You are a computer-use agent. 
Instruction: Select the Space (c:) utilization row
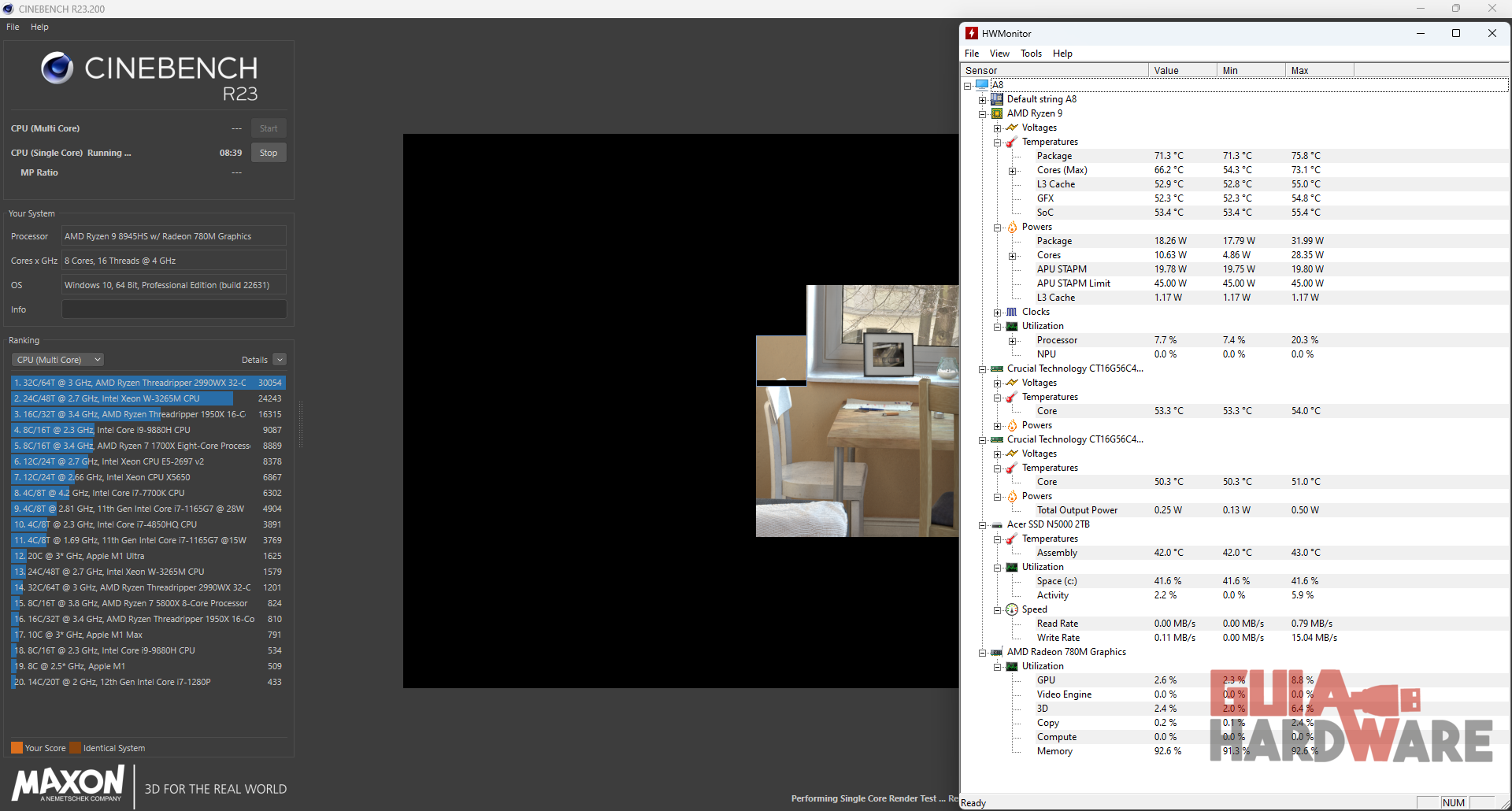(1235, 581)
